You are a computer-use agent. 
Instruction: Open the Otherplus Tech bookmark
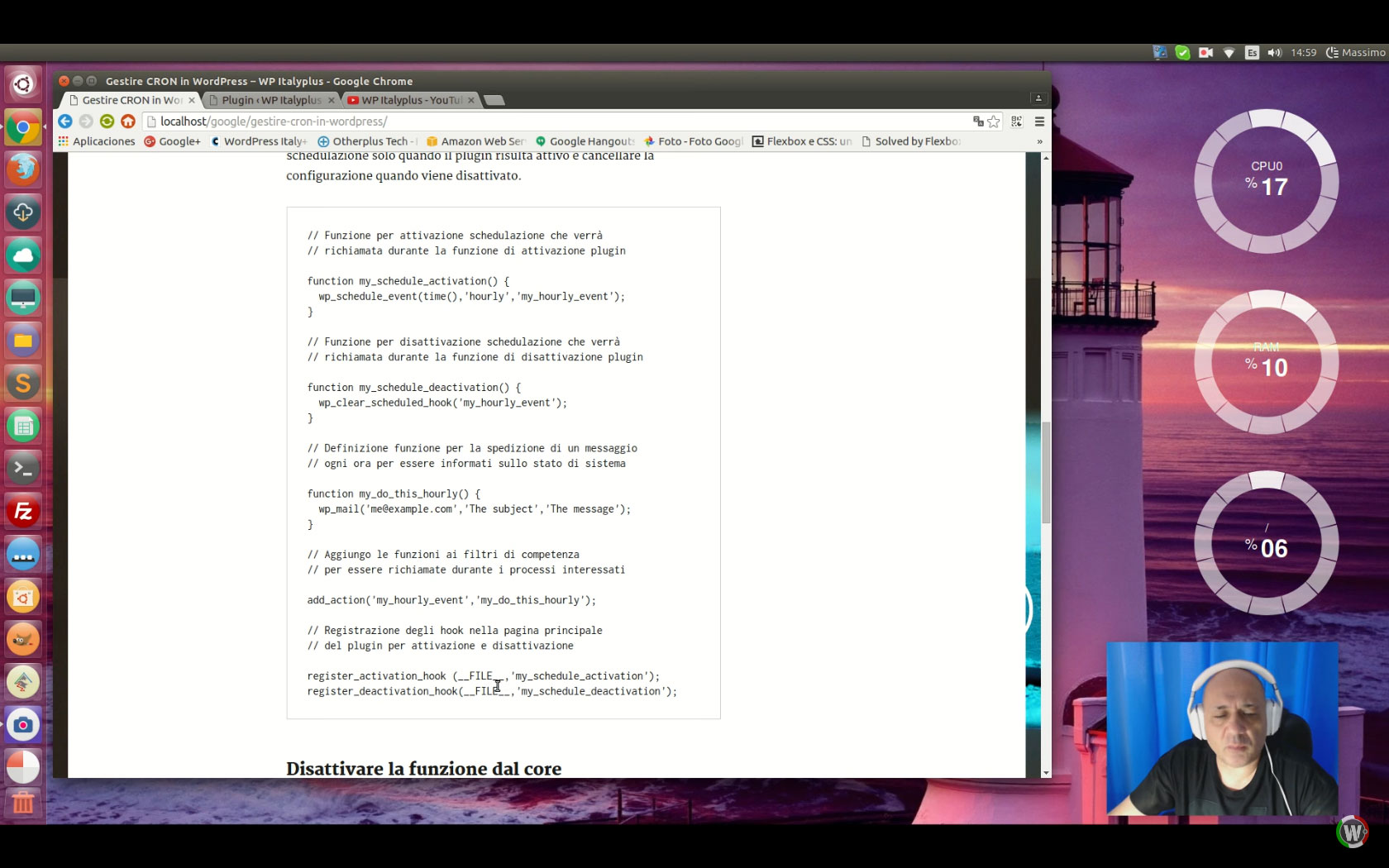368,141
